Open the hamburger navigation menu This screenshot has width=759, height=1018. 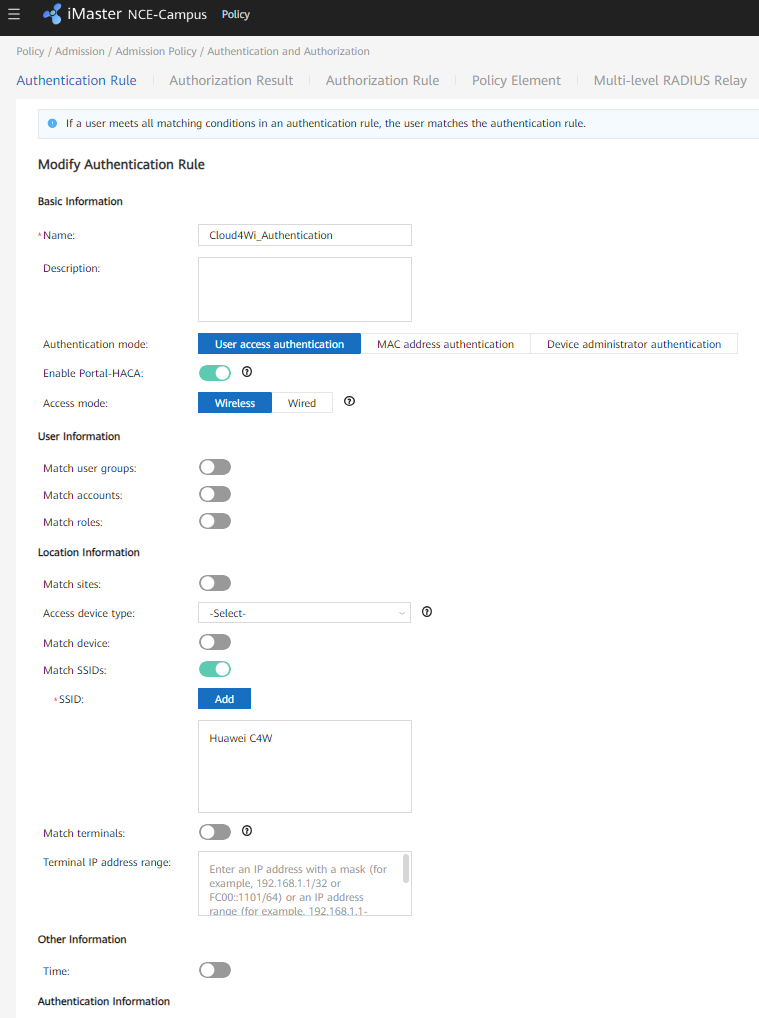(14, 14)
